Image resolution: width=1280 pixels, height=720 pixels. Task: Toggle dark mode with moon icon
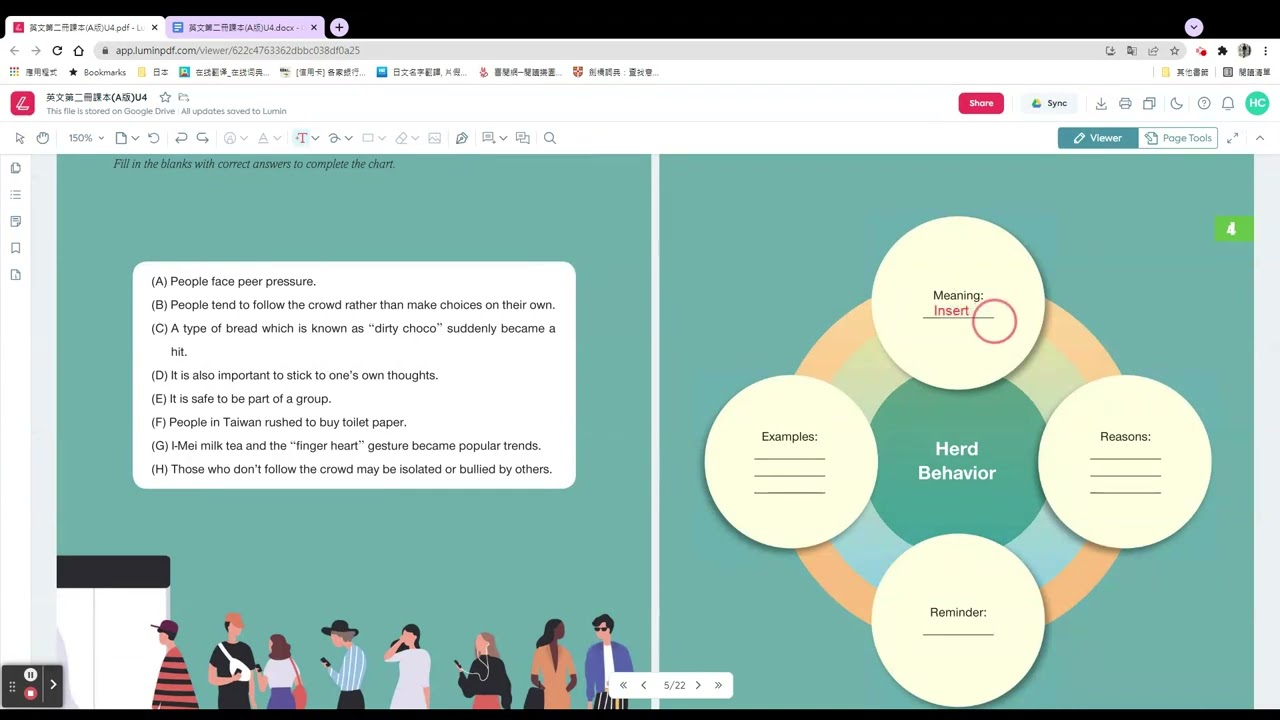1177,103
